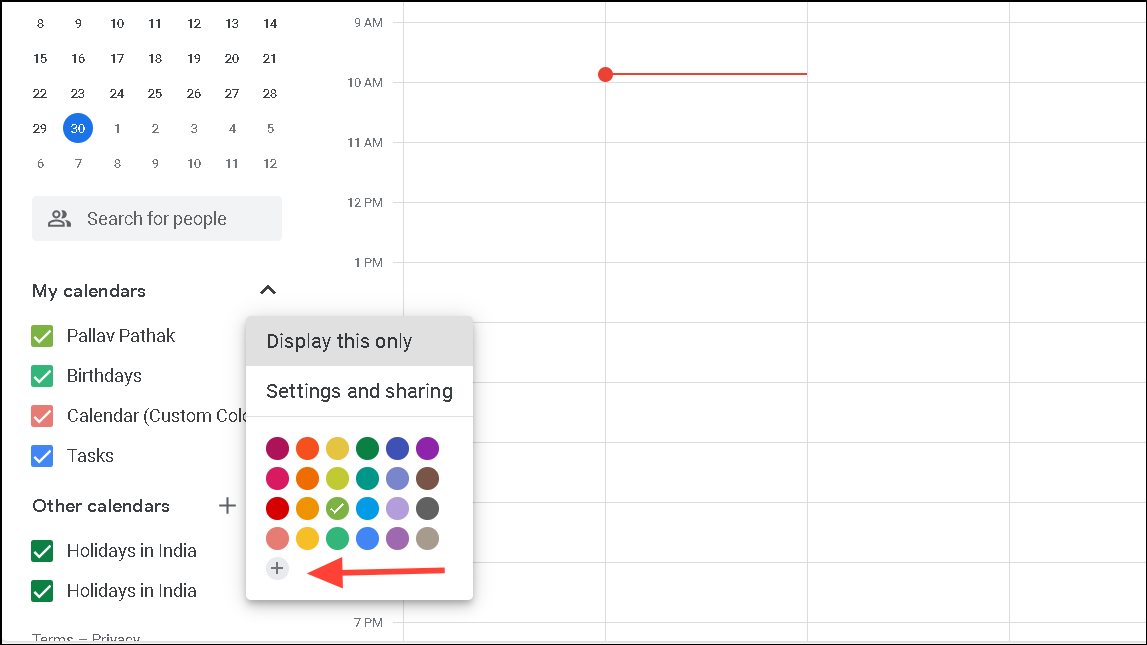Click the red current time marker dot
This screenshot has height=645, width=1147.
pyautogui.click(x=605, y=74)
